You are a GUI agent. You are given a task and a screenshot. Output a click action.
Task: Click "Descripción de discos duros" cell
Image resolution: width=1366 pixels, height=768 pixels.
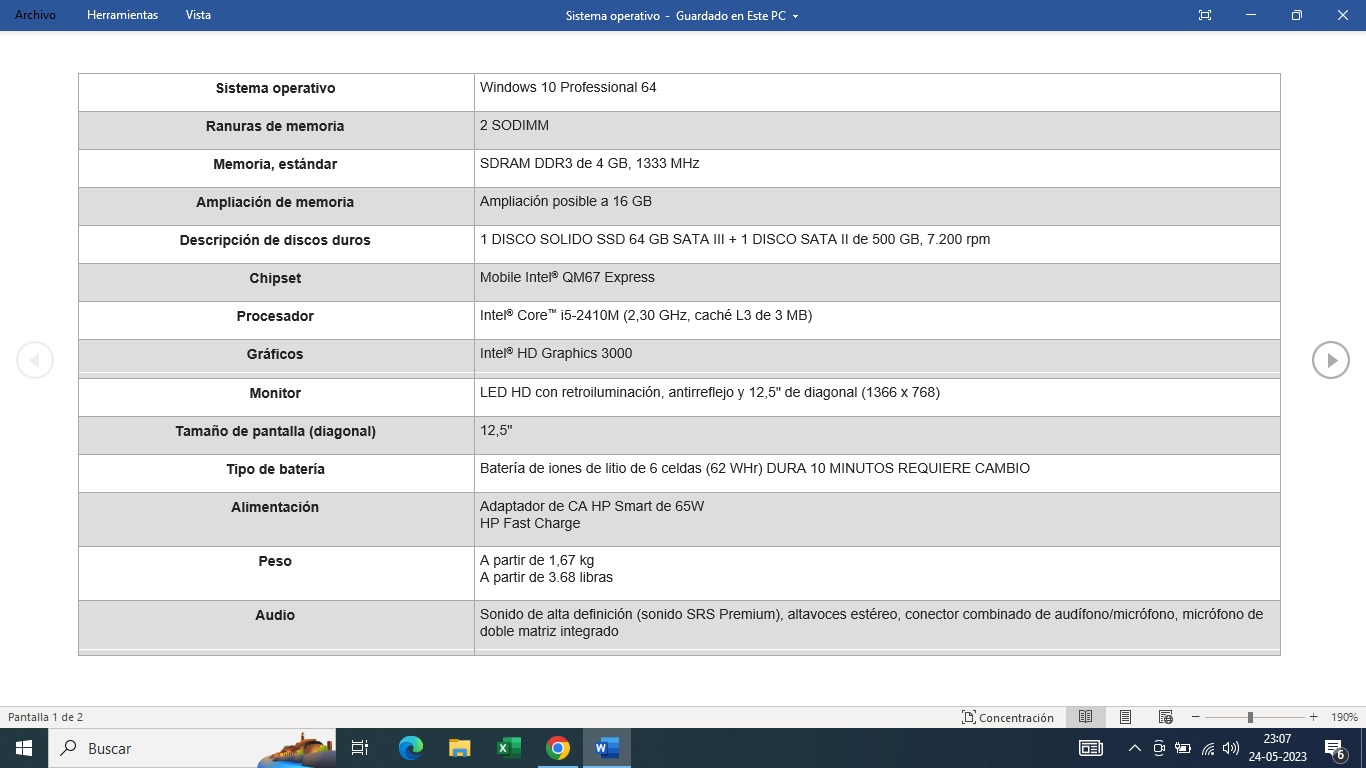(276, 244)
